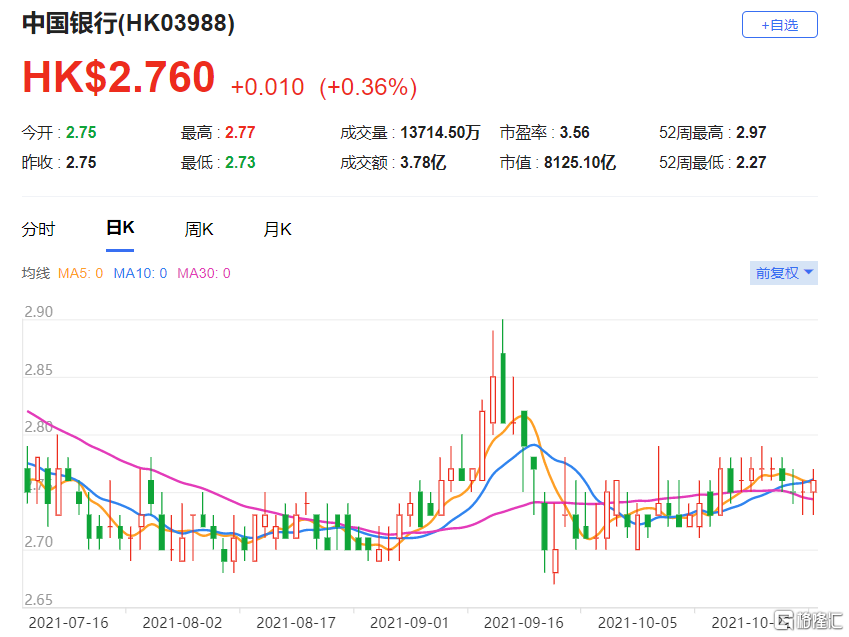Open the 周K weekly chart tab
The height and width of the screenshot is (637, 849).
tap(199, 230)
